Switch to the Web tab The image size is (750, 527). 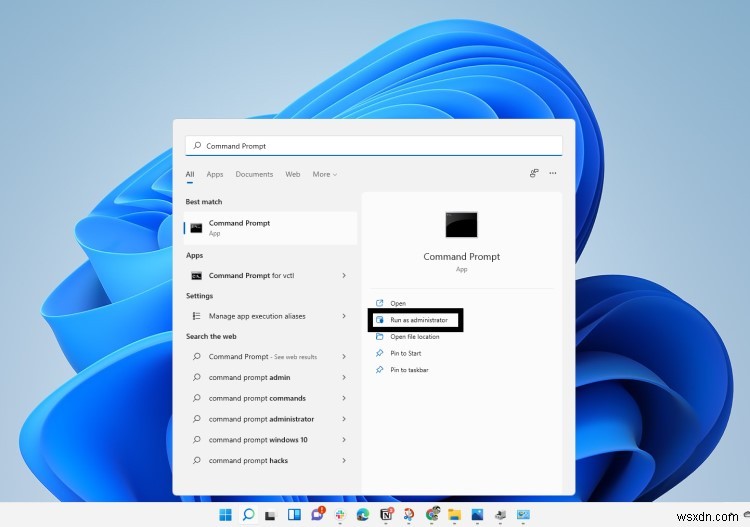[293, 174]
